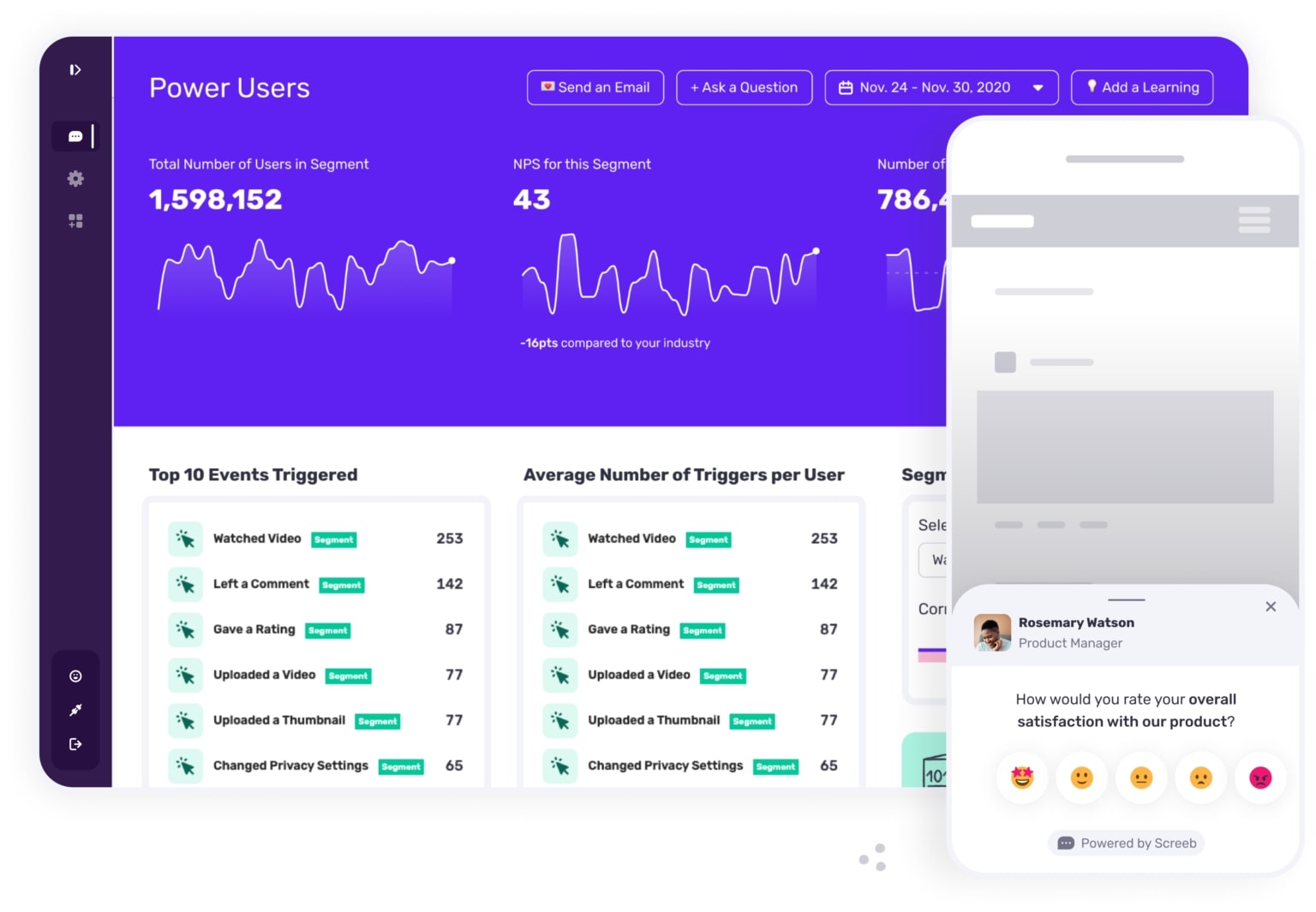This screenshot has width=1316, height=912.
Task: Click Segment tag beside Left a Comment in Top 10
Action: pos(342,585)
